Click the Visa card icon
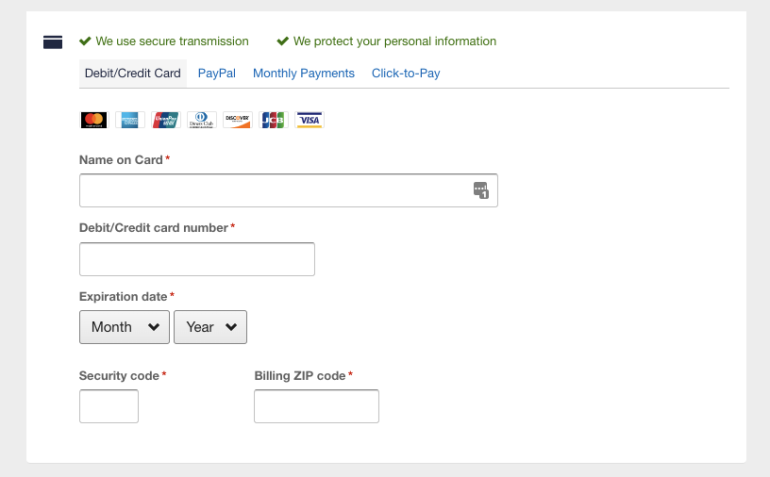Viewport: 770px width, 477px height. 310,120
